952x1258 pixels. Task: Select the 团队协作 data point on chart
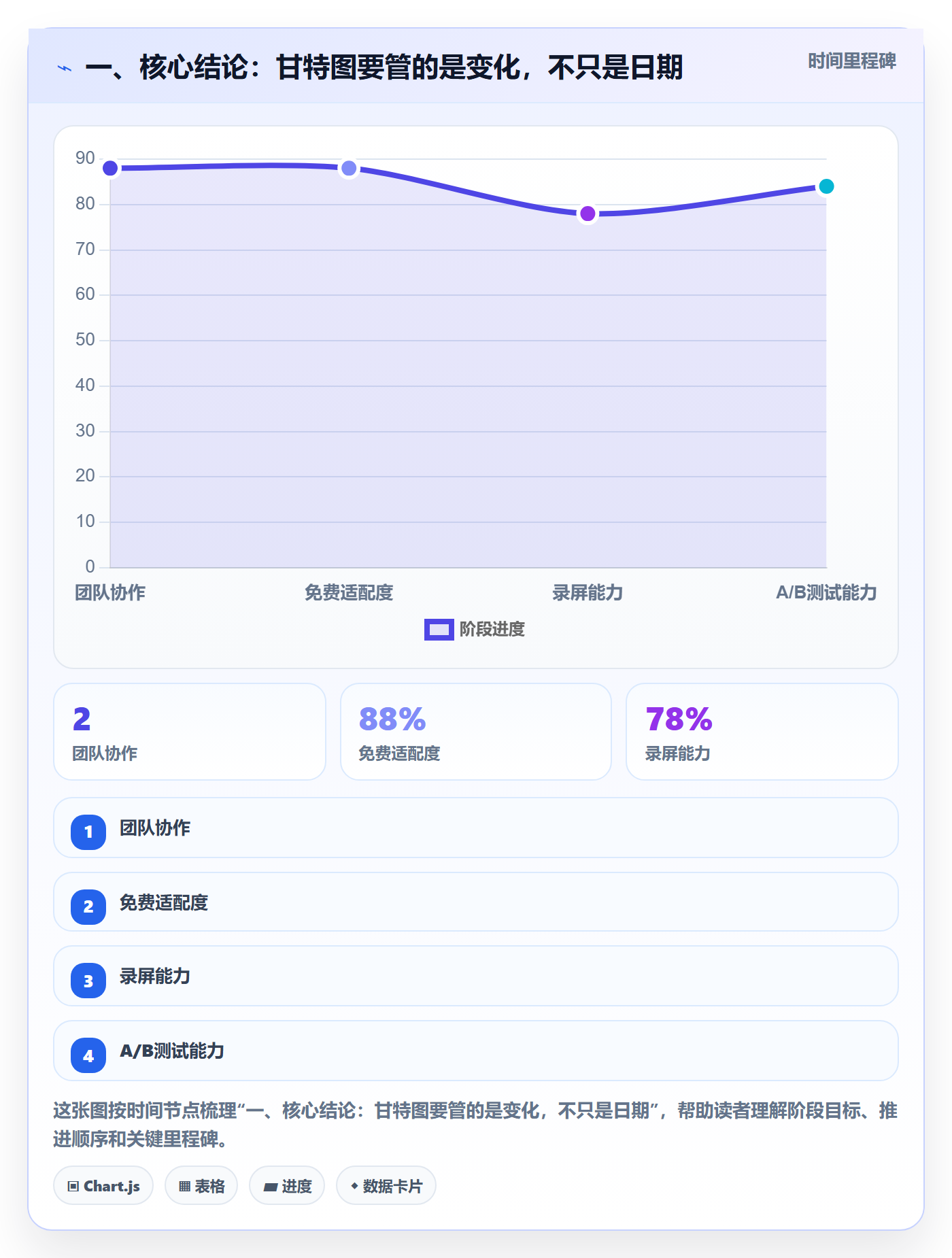(x=110, y=168)
